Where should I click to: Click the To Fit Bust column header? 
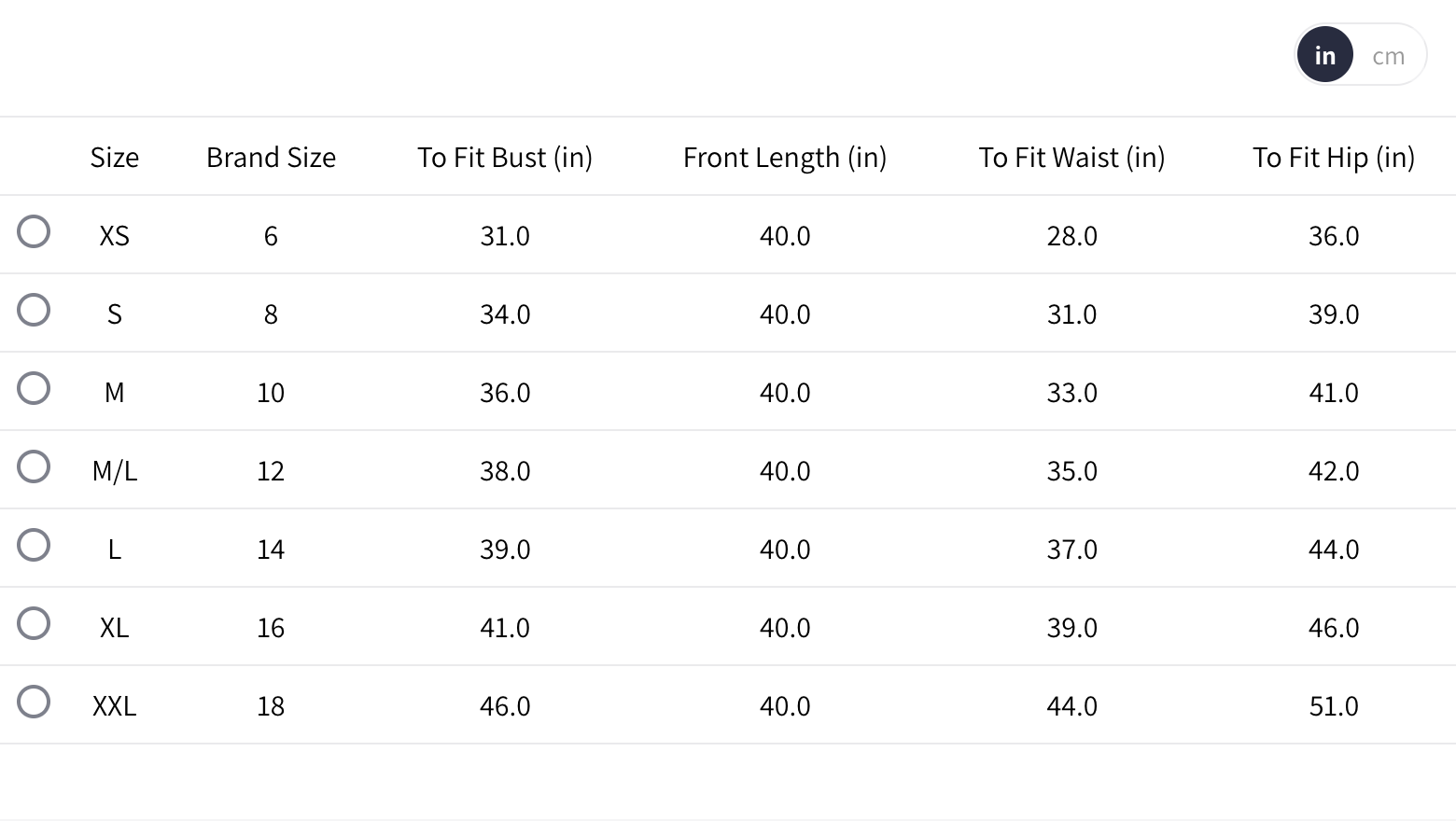(504, 158)
